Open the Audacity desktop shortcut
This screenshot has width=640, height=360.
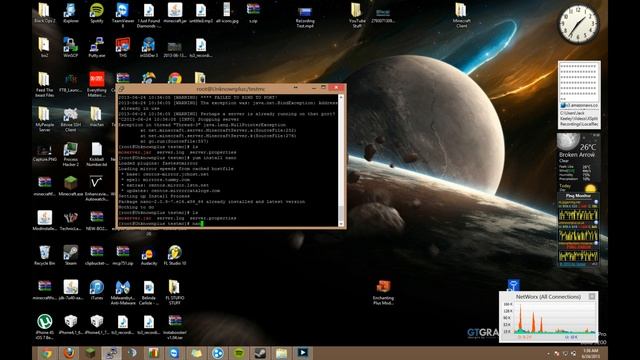[149, 256]
